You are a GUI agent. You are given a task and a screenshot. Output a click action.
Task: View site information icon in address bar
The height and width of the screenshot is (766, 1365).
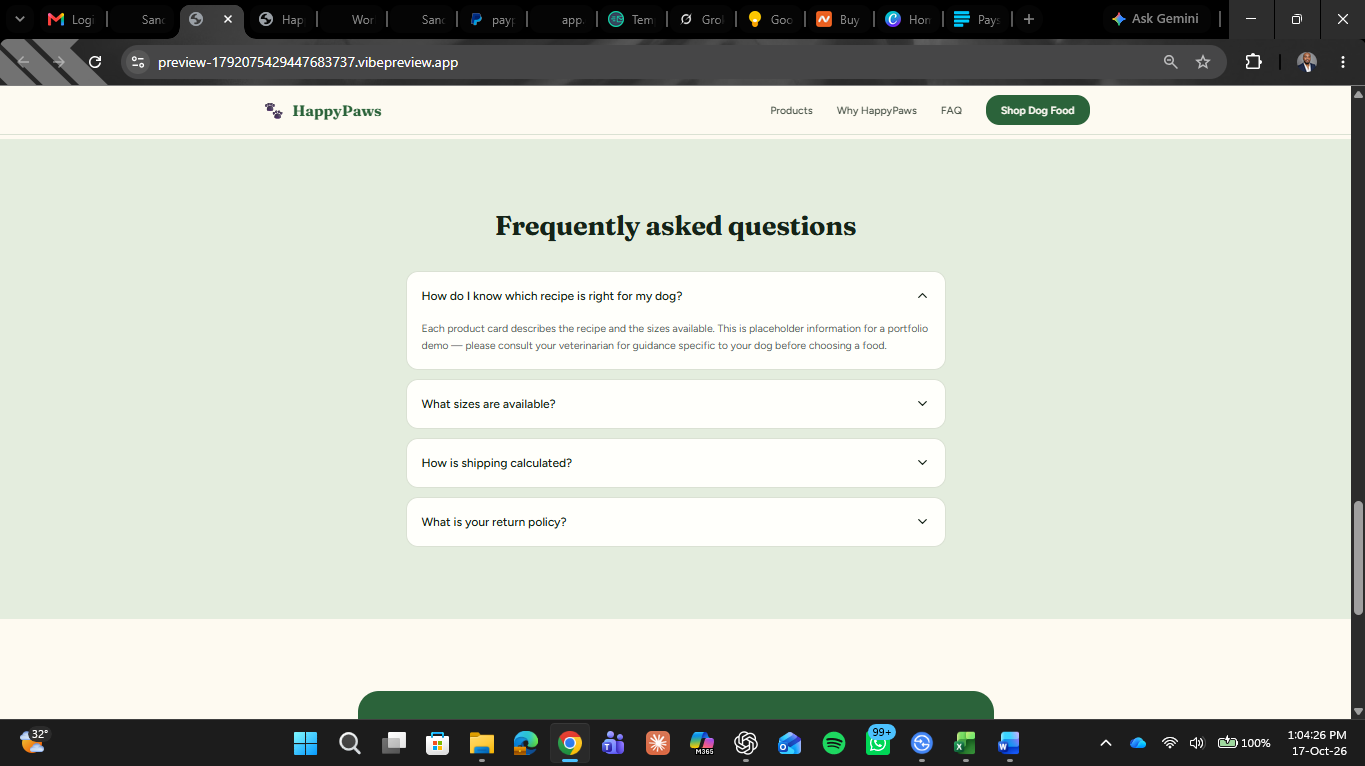(138, 62)
